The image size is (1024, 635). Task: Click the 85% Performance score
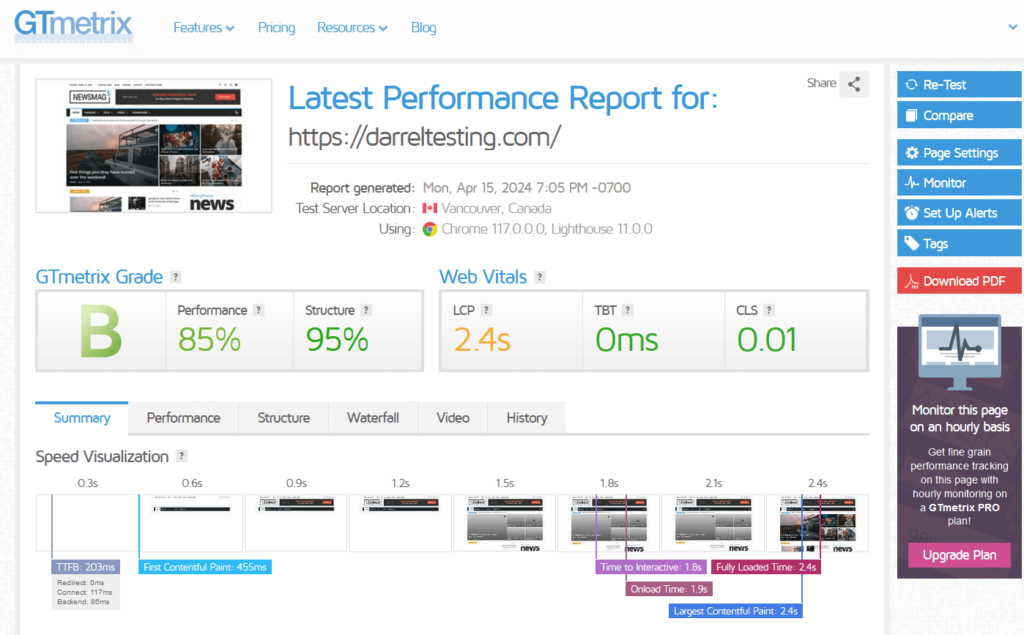coord(209,340)
